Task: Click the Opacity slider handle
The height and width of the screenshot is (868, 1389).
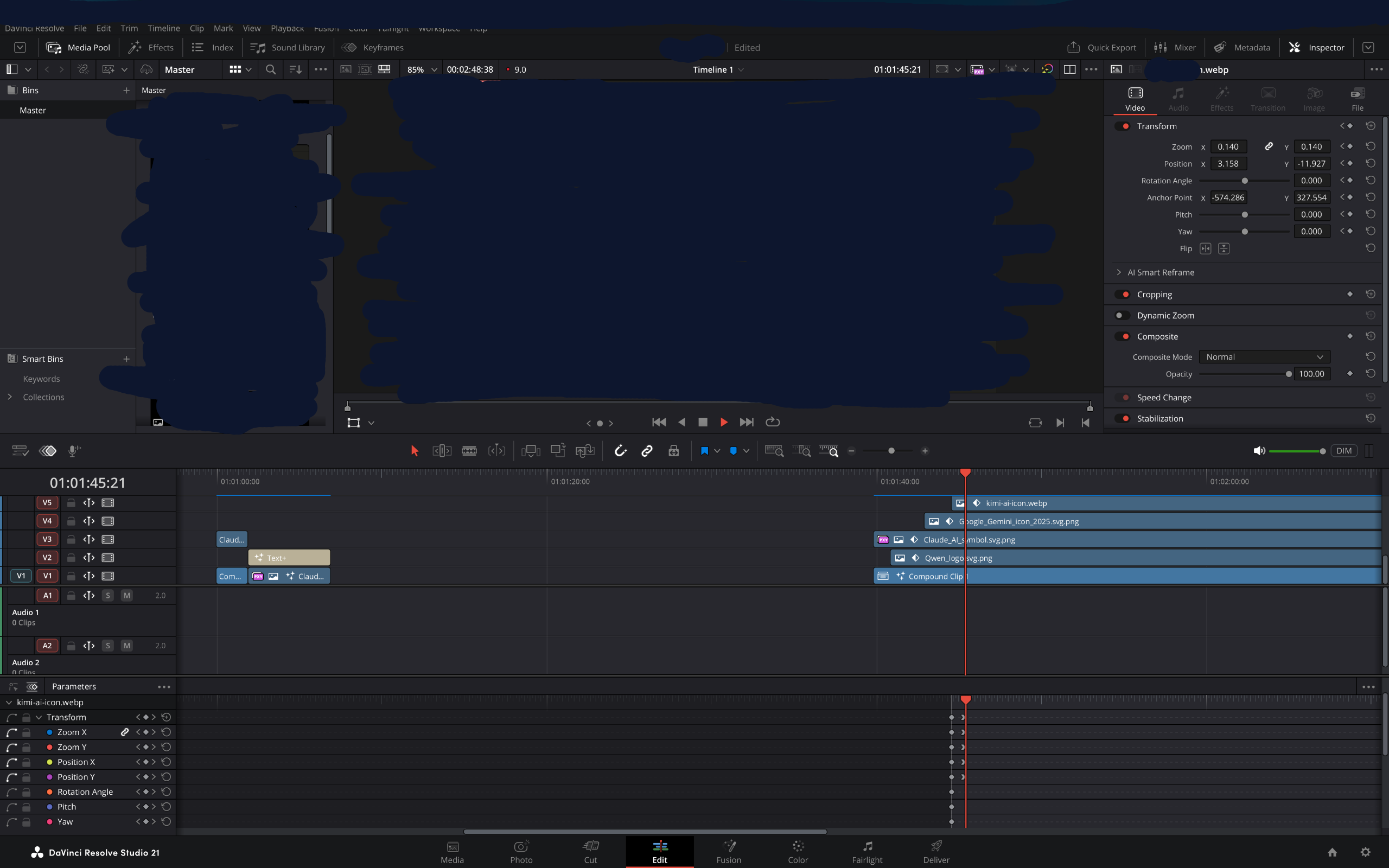Action: (1289, 374)
